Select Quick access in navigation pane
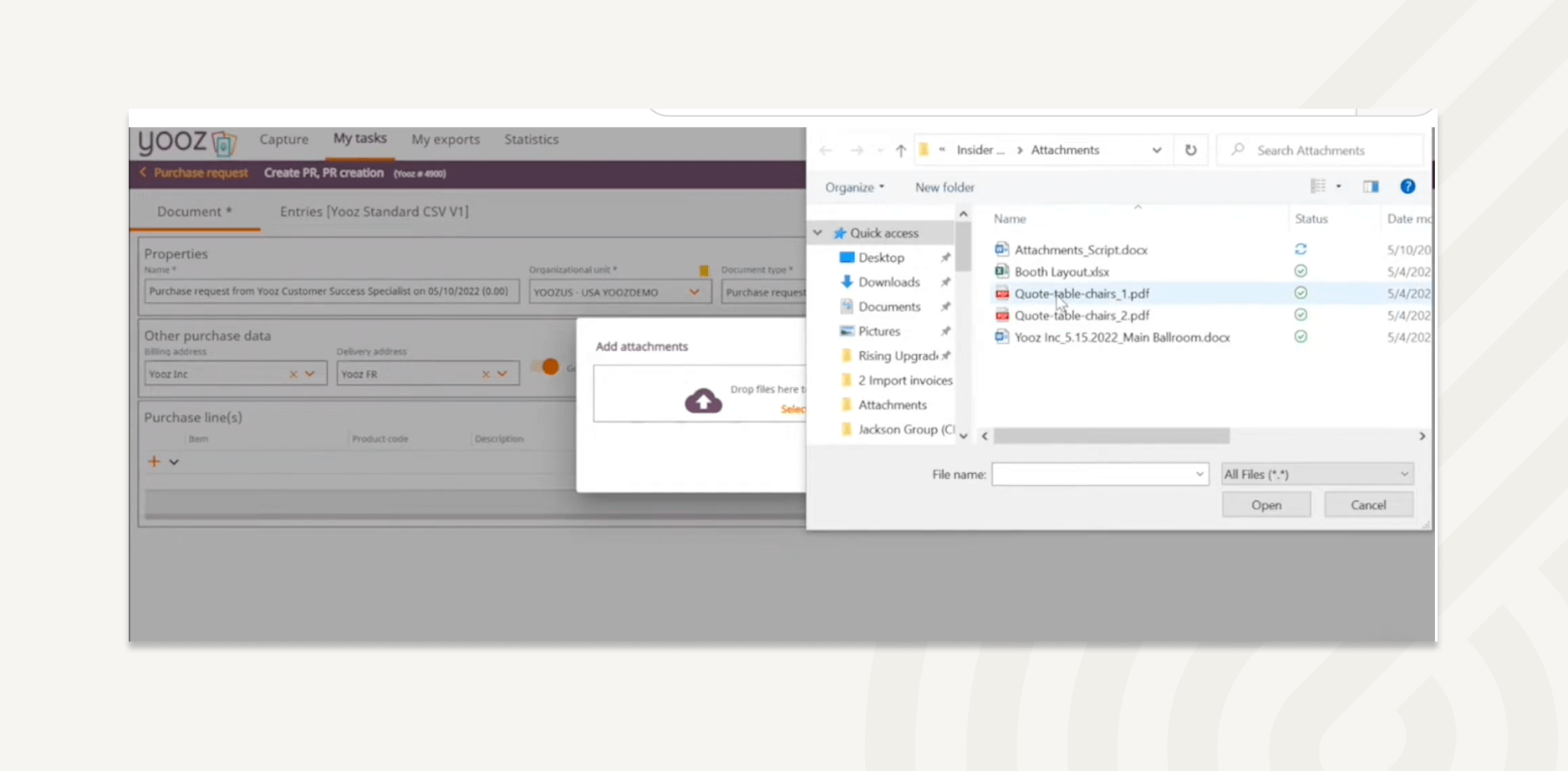This screenshot has height=771, width=1568. click(x=883, y=233)
